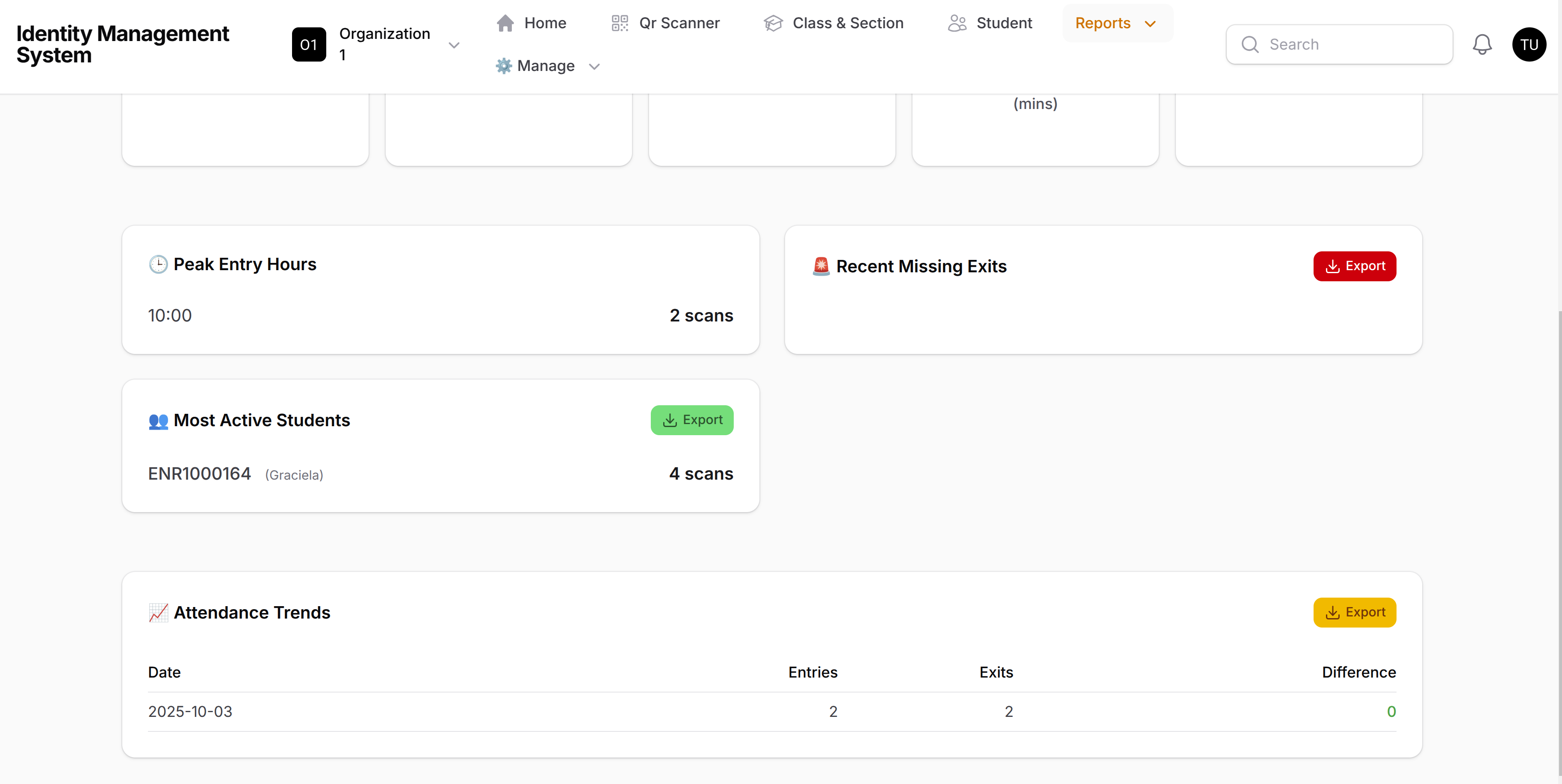Click the search magnifier icon
This screenshot has height=784, width=1562.
pyautogui.click(x=1250, y=44)
